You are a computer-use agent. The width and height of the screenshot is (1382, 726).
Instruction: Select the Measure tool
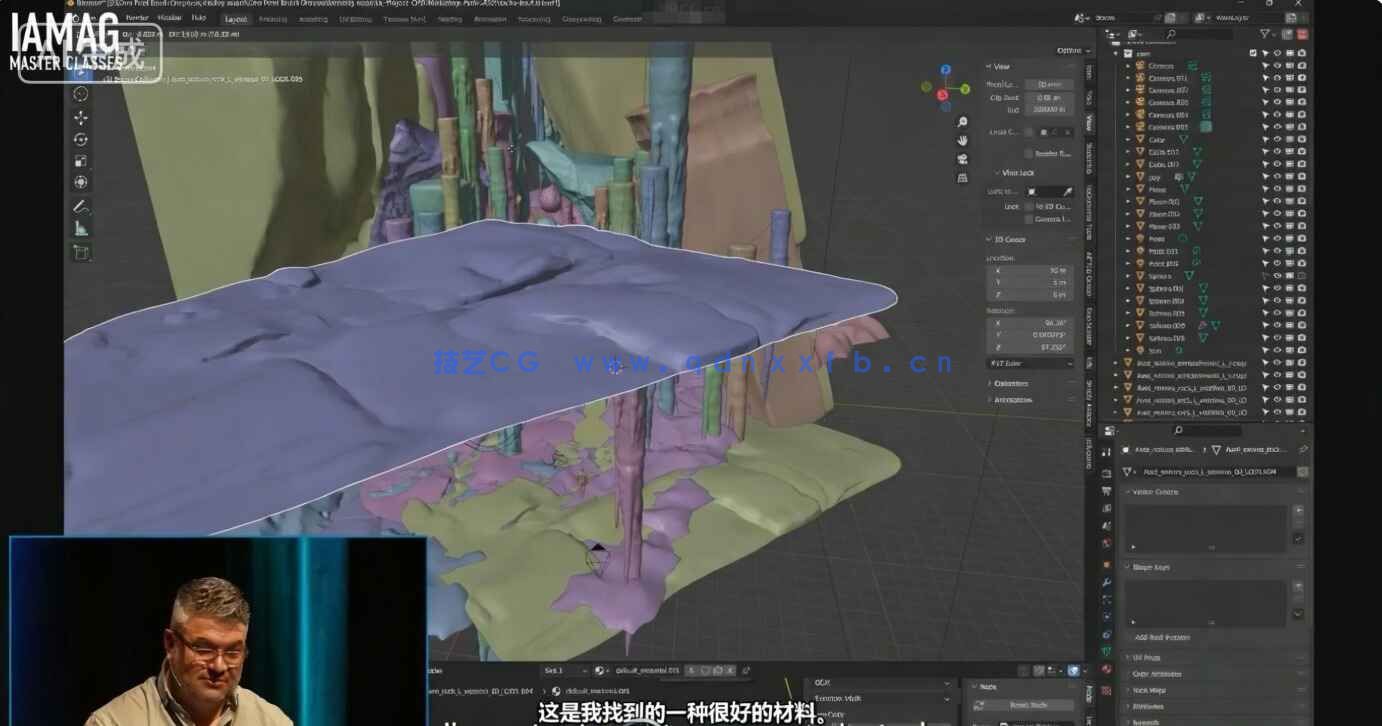[x=81, y=229]
